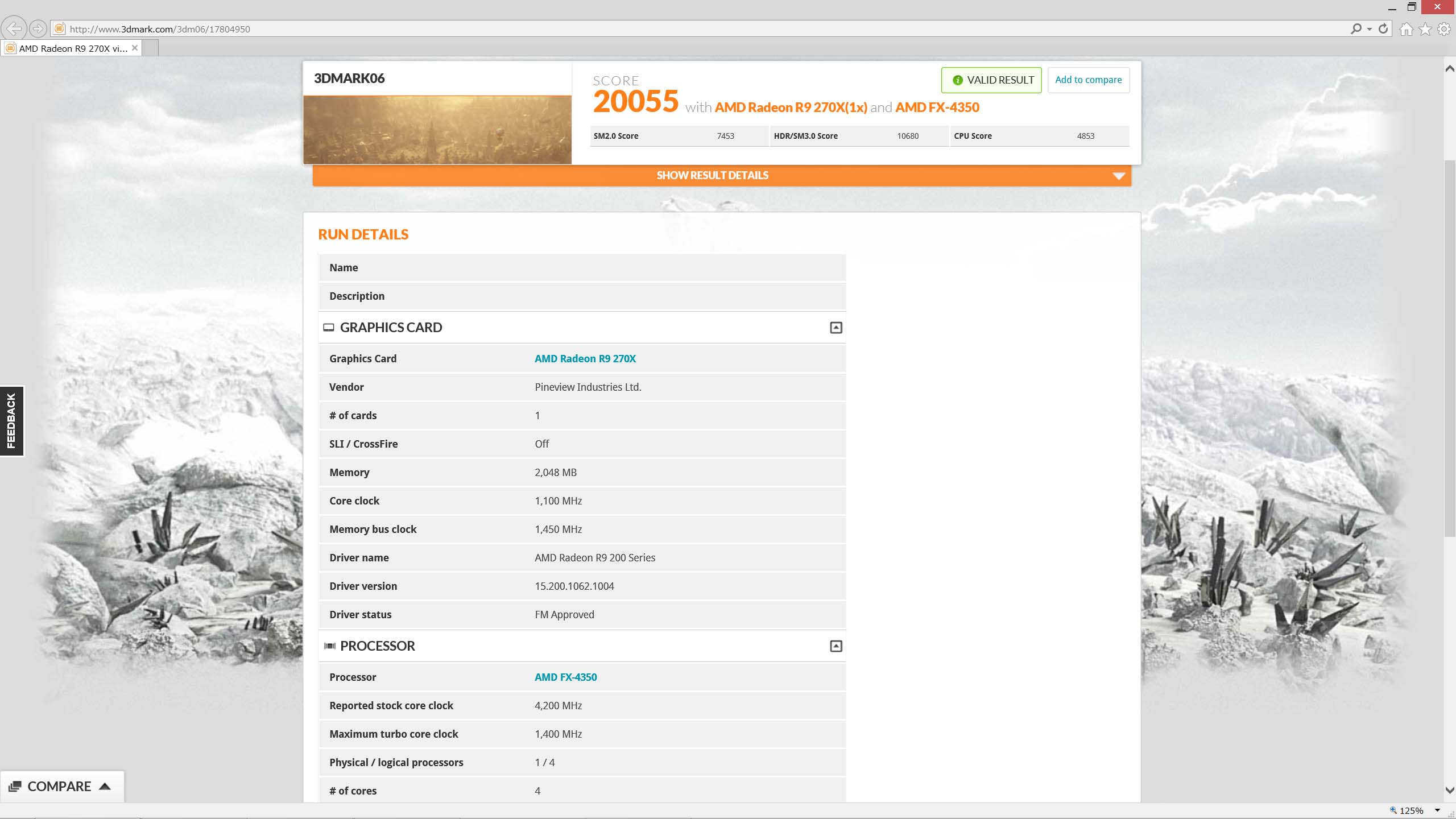
Task: Click the vertical scrollbar up arrow
Action: [x=1450, y=69]
